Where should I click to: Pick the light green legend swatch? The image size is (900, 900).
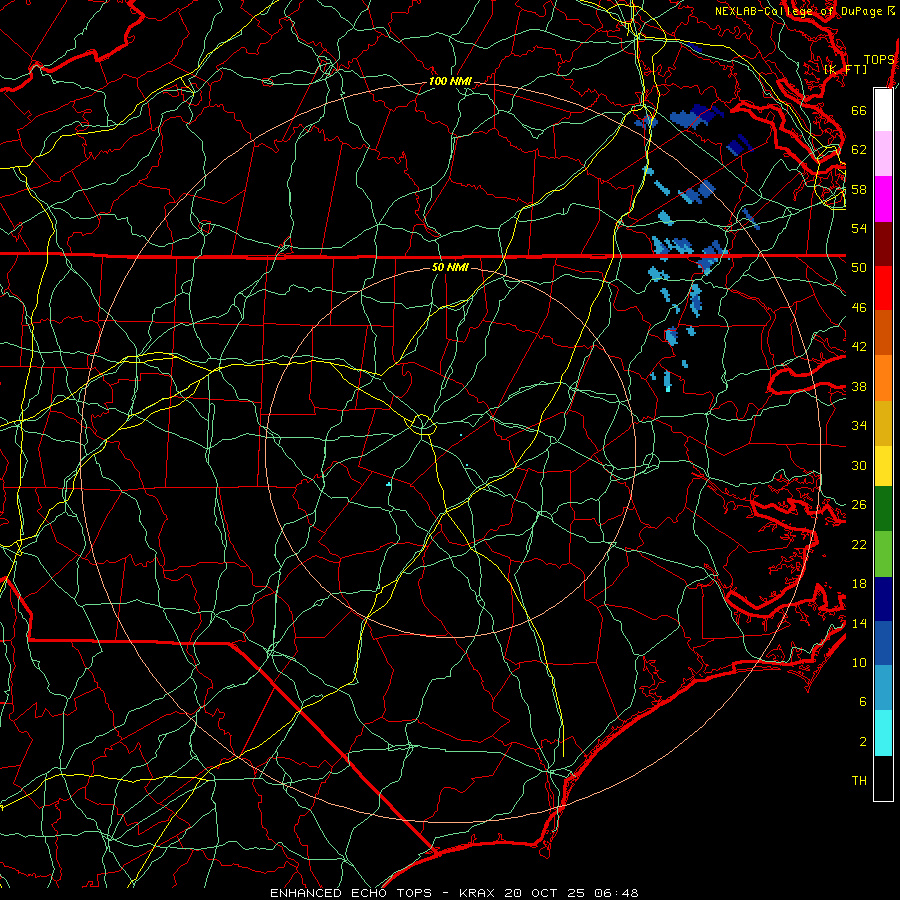click(x=883, y=554)
